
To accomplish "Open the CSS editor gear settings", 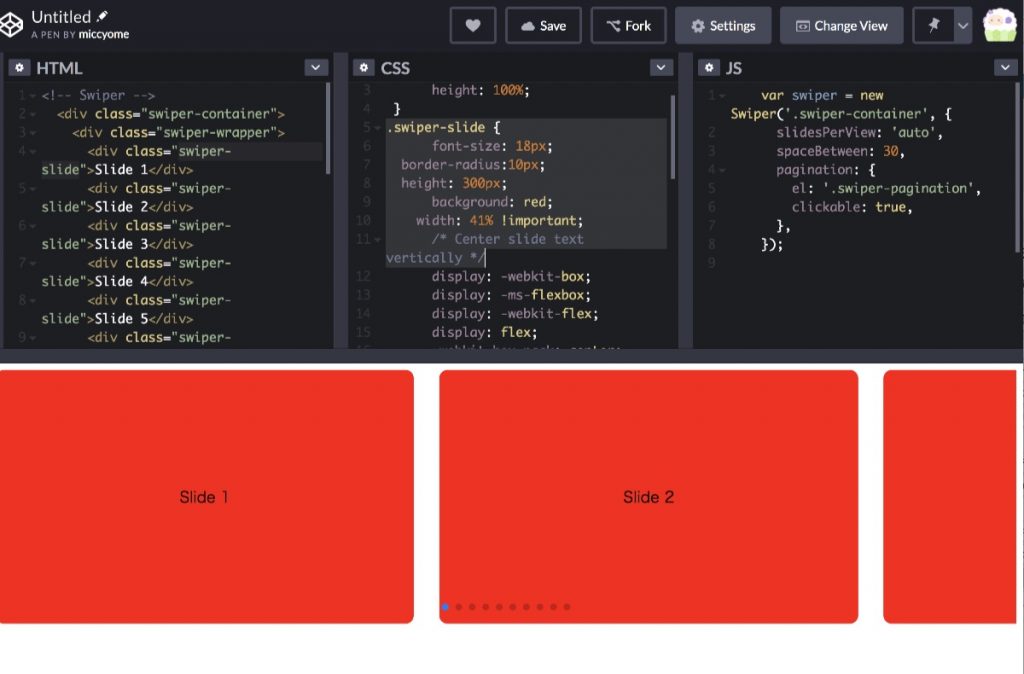I will pyautogui.click(x=364, y=68).
